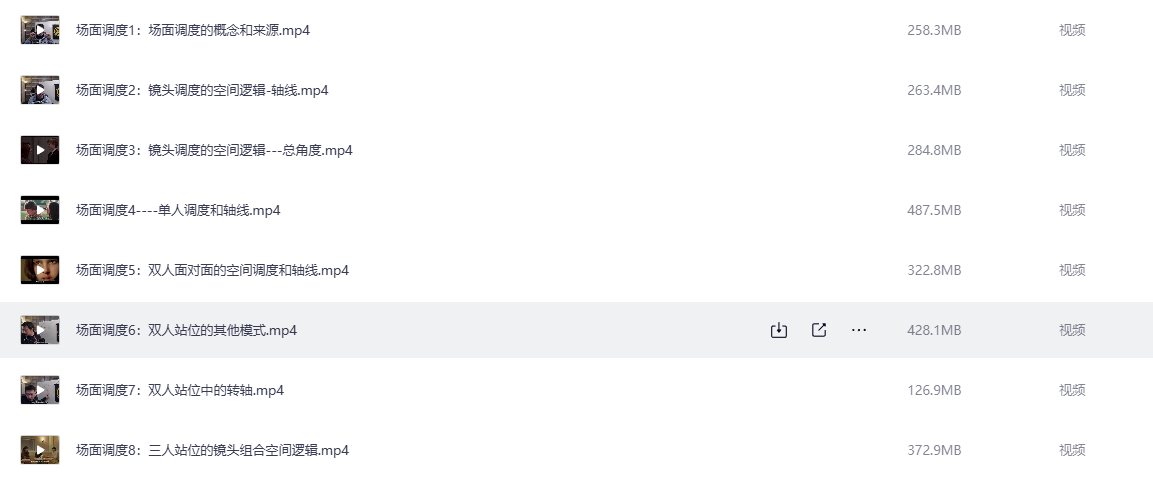Open 场面调度7：双人站位中的转轴.mp4
The height and width of the screenshot is (480, 1153).
(180, 390)
